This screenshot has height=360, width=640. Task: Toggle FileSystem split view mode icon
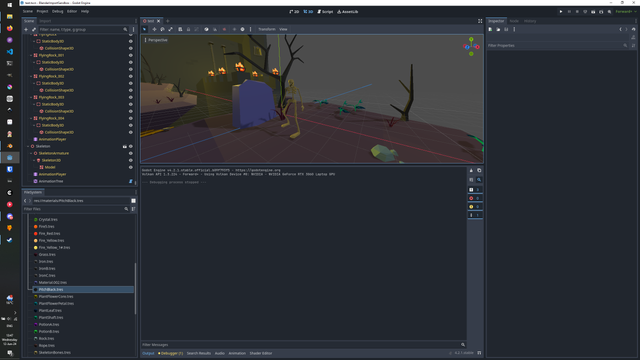133,201
